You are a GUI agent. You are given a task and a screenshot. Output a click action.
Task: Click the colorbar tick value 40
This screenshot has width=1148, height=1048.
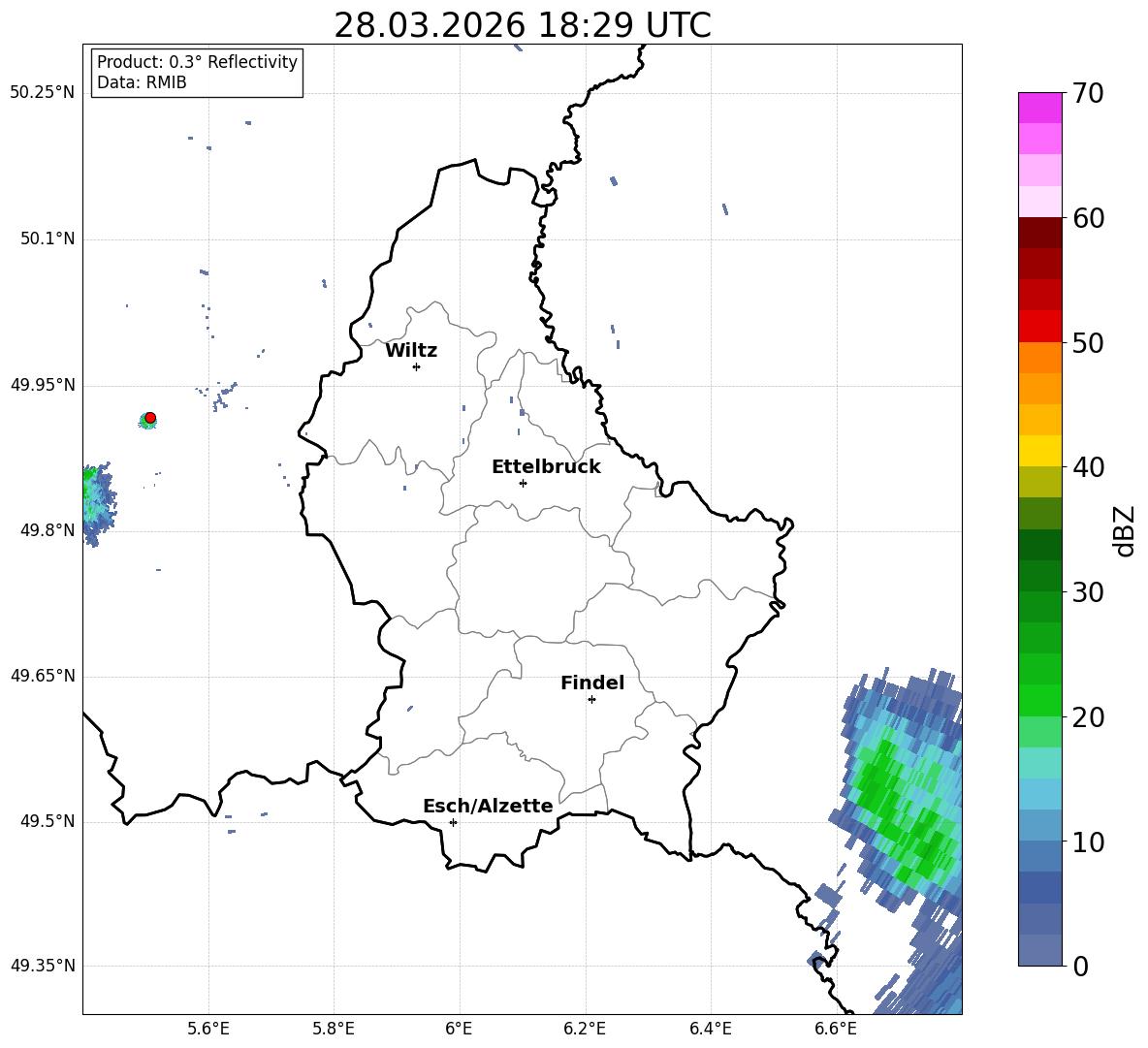(x=1088, y=467)
